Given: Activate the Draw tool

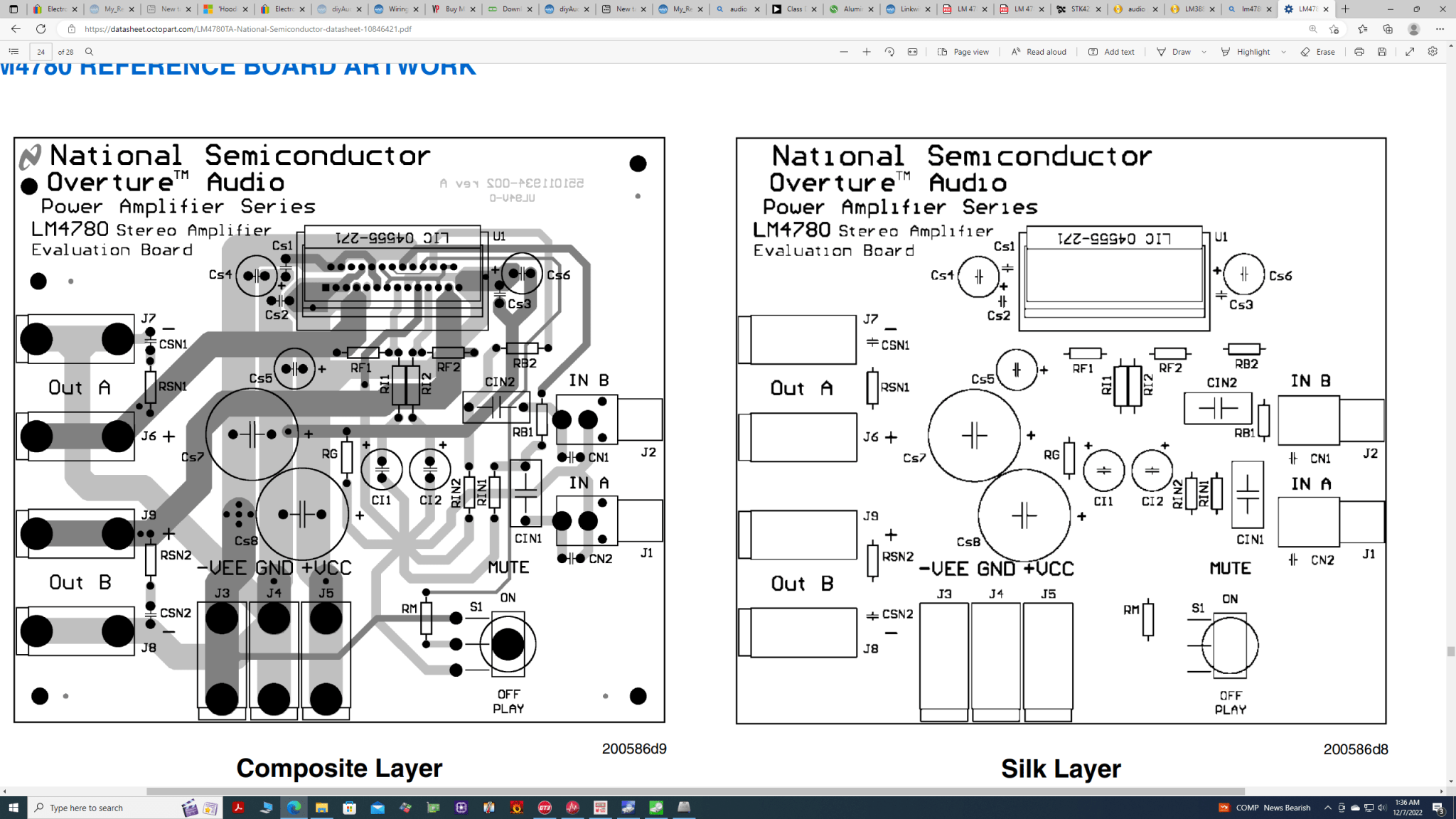Looking at the screenshot, I should 1174,52.
